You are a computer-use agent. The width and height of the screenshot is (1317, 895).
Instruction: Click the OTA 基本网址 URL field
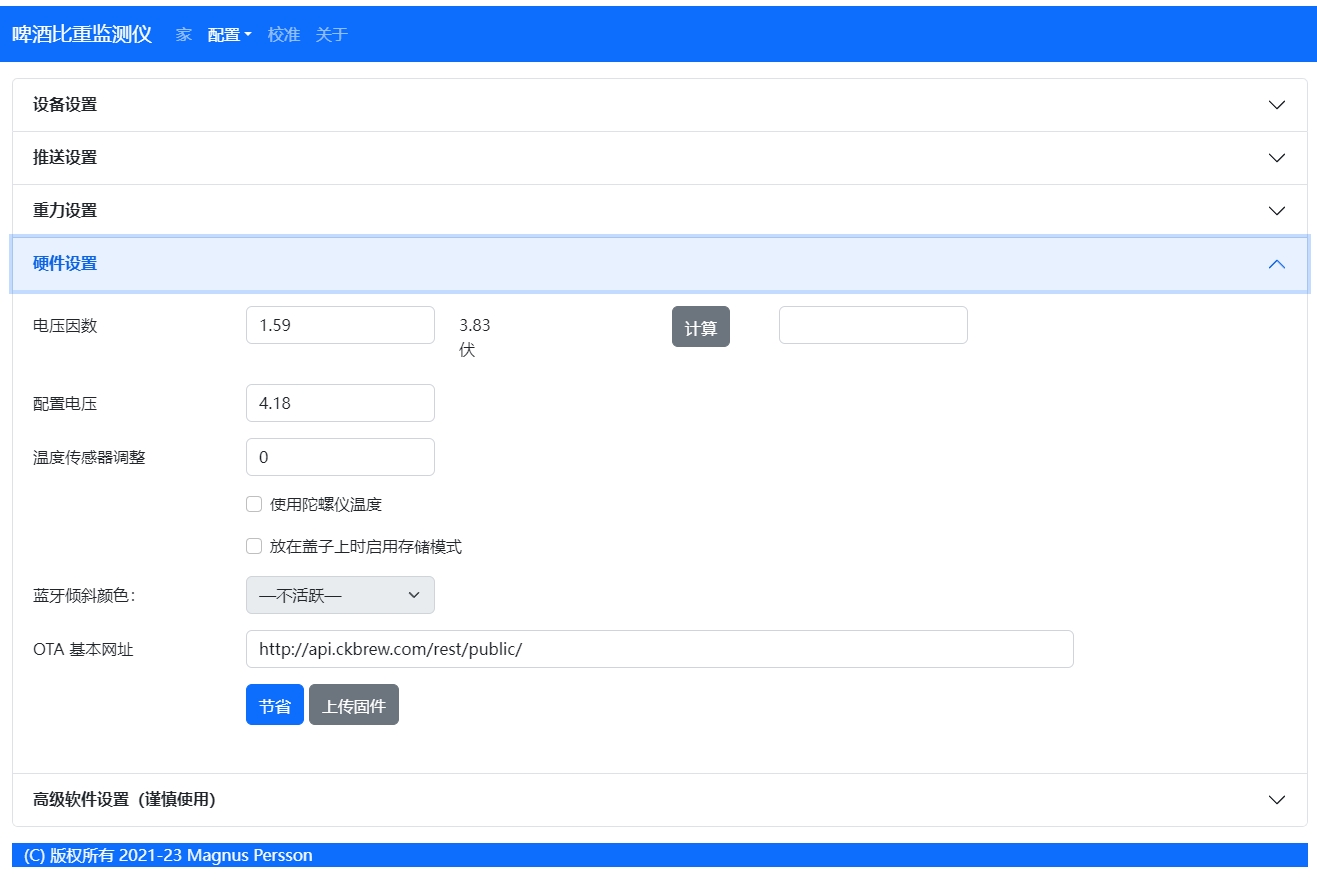pos(659,649)
